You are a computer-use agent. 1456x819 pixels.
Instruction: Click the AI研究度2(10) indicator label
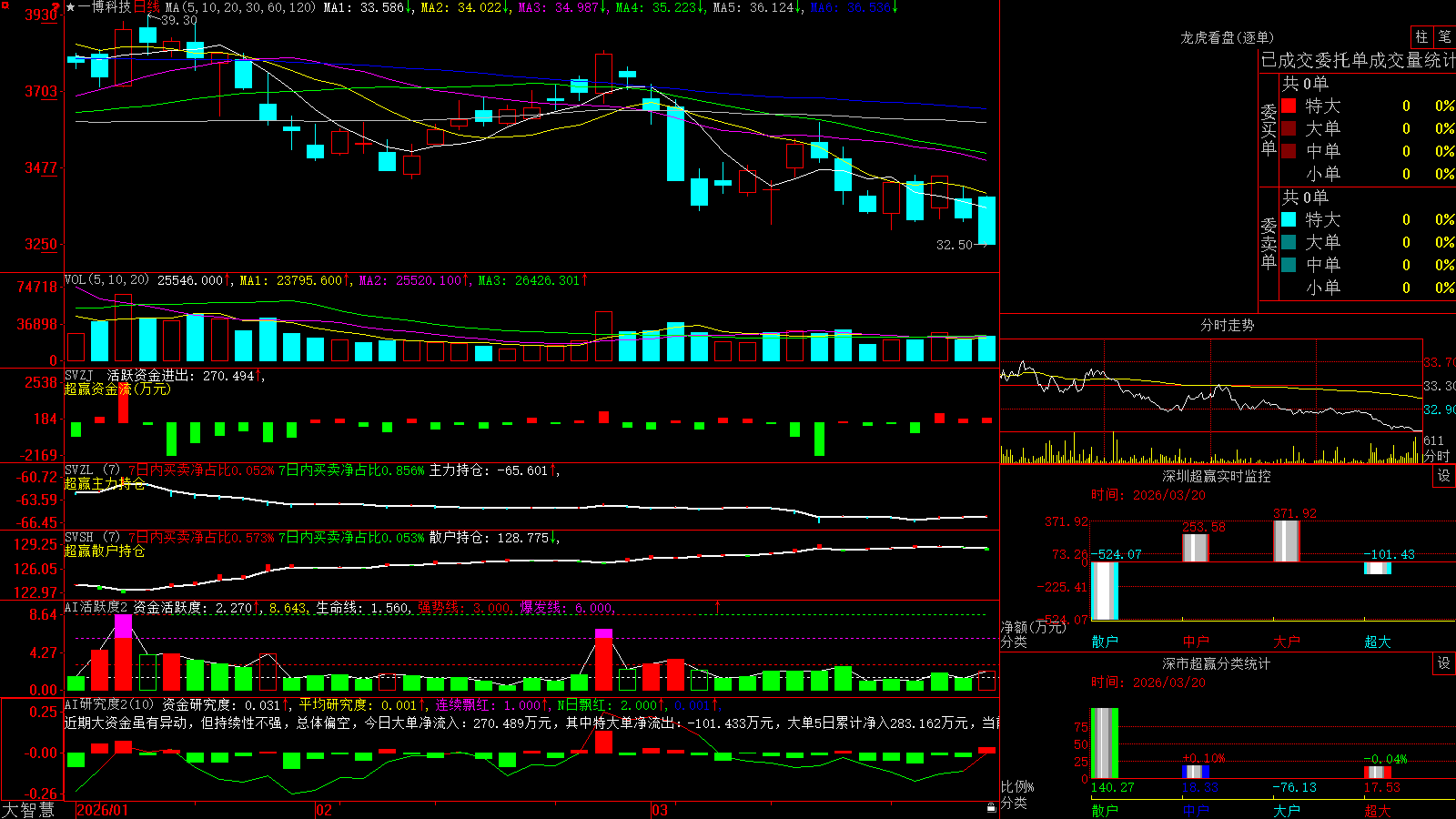(x=109, y=704)
